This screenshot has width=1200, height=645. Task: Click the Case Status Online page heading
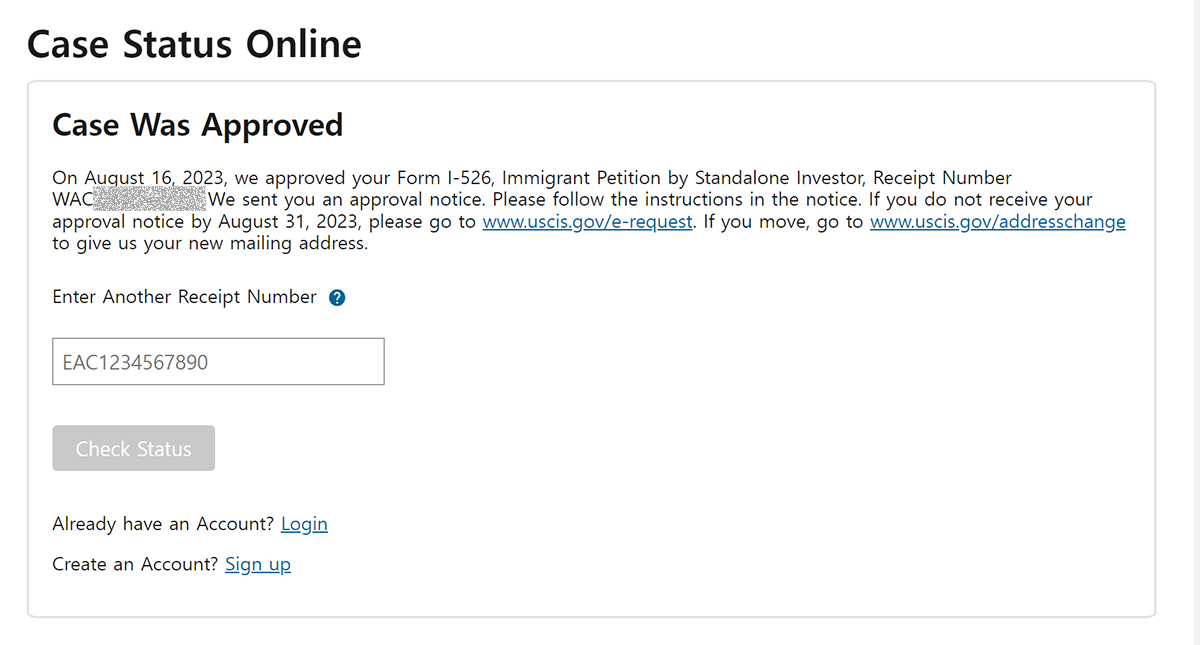194,45
